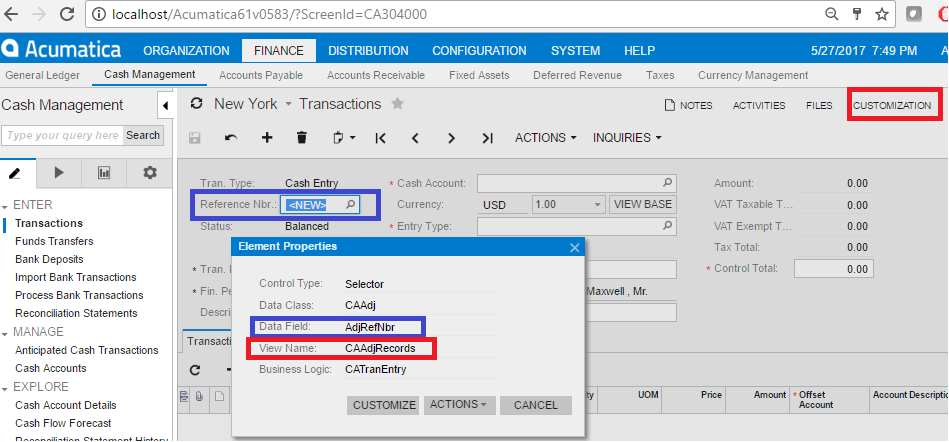This screenshot has height=442, width=949.
Task: Select the pencil data entry tab
Action: point(16,173)
